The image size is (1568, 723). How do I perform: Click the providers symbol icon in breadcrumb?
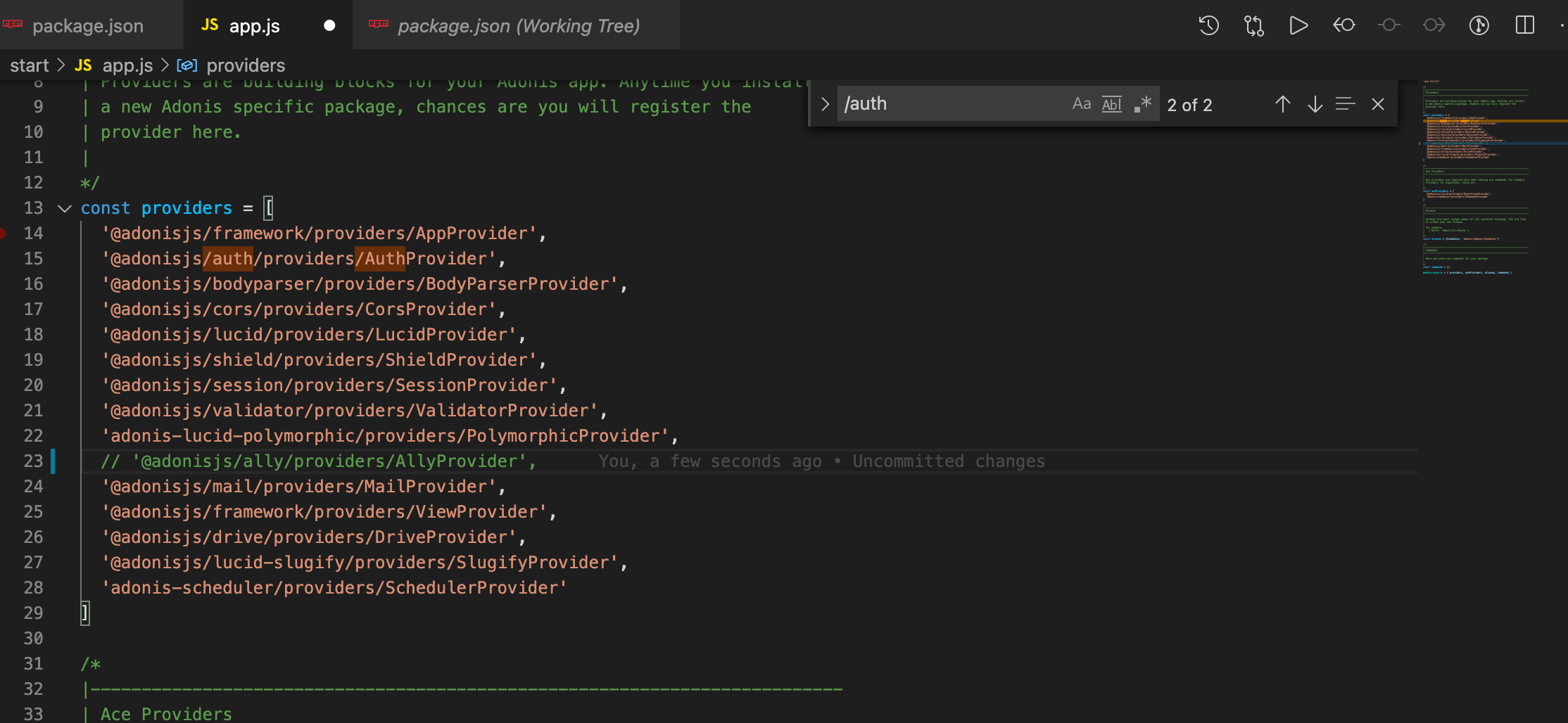186,65
